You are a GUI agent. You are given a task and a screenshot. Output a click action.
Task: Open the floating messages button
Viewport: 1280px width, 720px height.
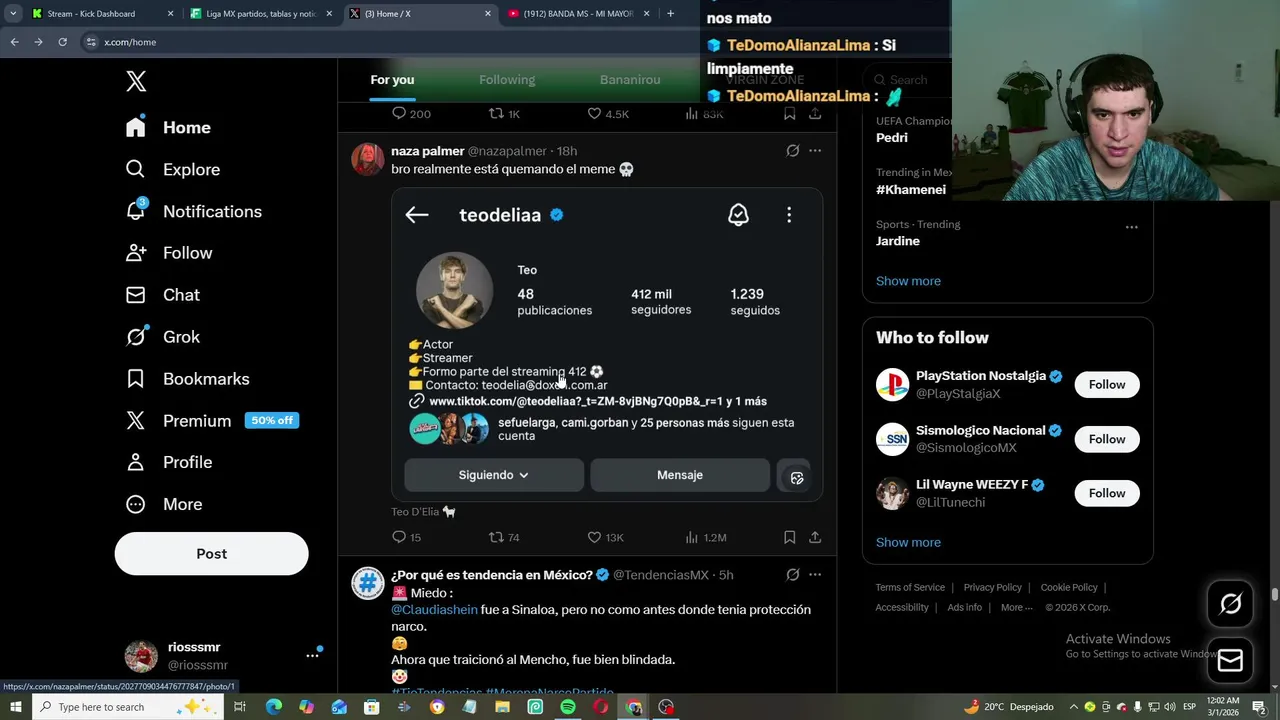[x=1230, y=660]
